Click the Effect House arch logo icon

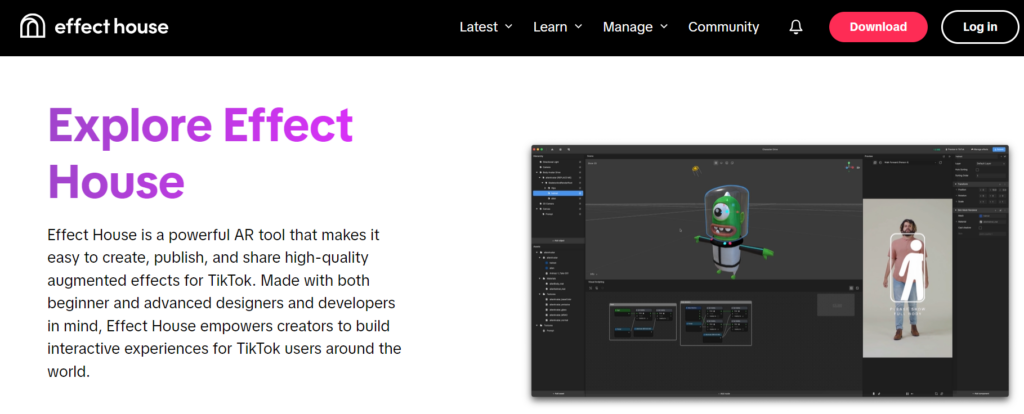click(33, 27)
